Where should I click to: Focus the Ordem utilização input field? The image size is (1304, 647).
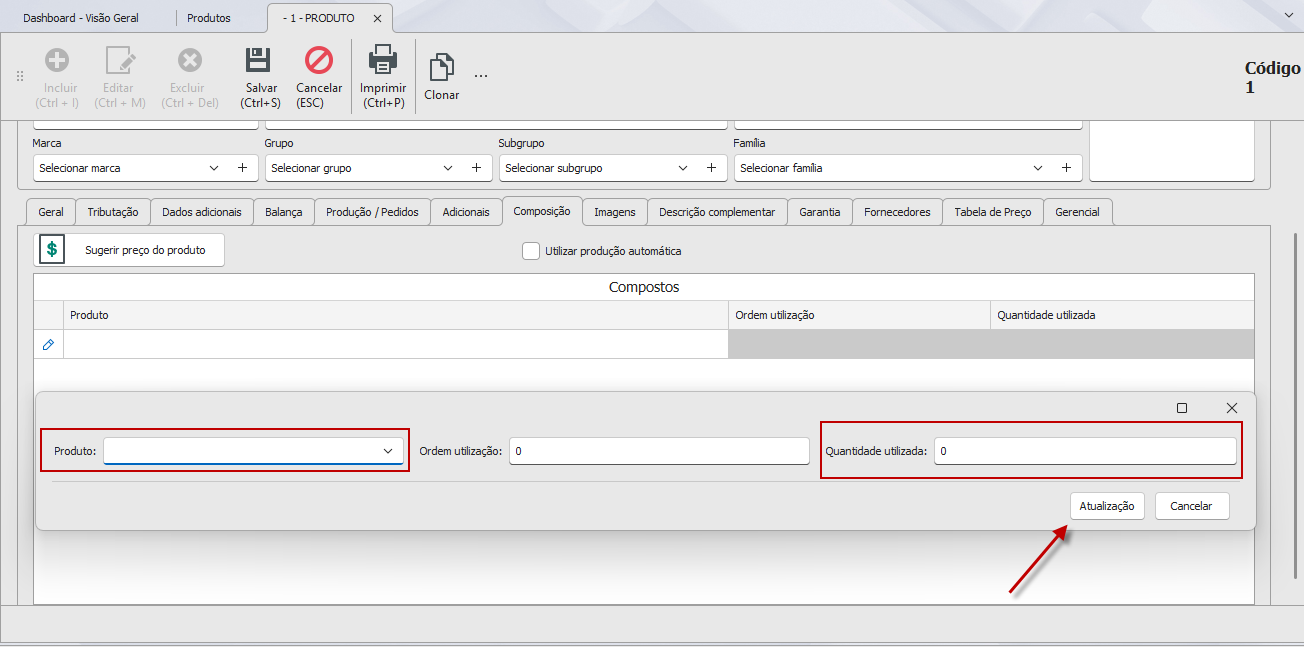pyautogui.click(x=659, y=451)
